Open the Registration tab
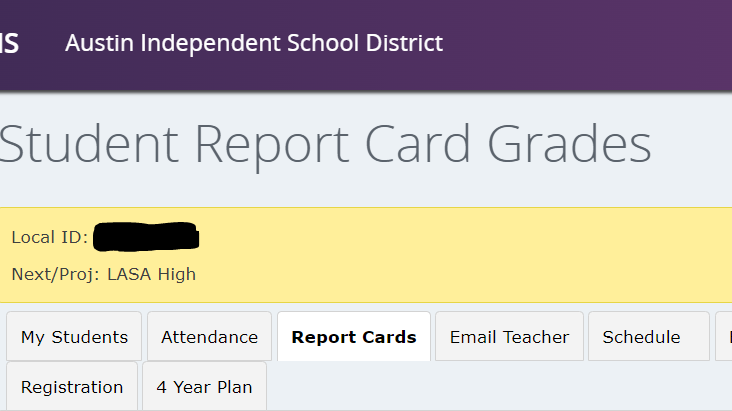 tap(71, 387)
